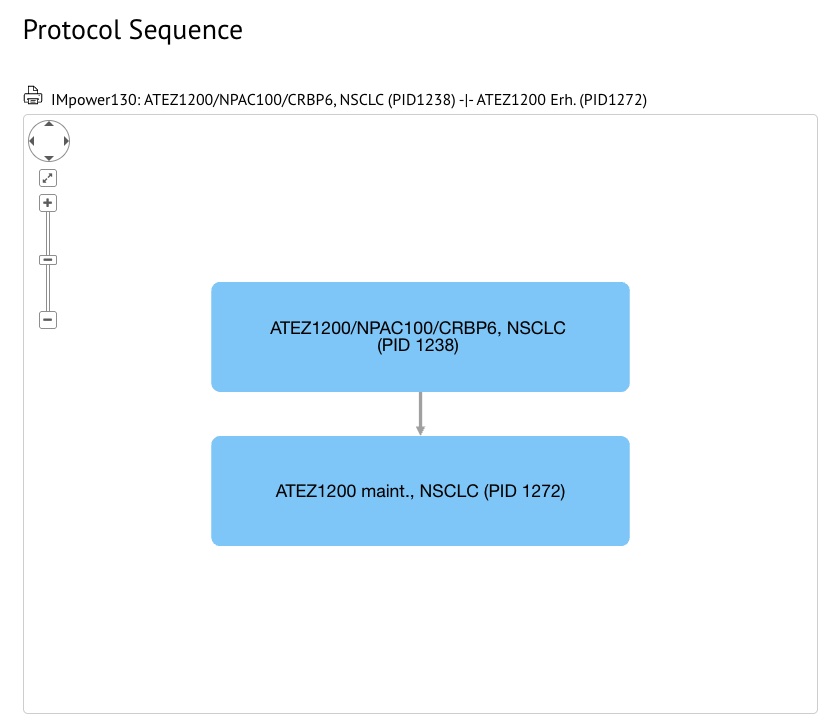
Task: Zoom out using the bottom minus icon
Action: pos(47,319)
